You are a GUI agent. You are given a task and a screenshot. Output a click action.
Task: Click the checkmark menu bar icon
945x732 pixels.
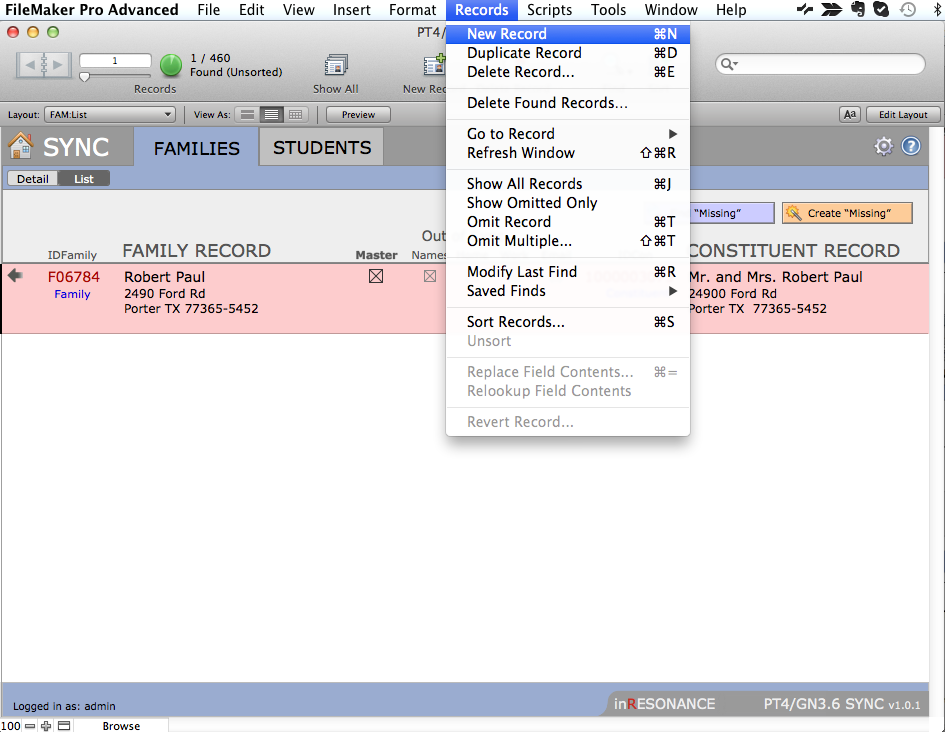pyautogui.click(x=881, y=10)
